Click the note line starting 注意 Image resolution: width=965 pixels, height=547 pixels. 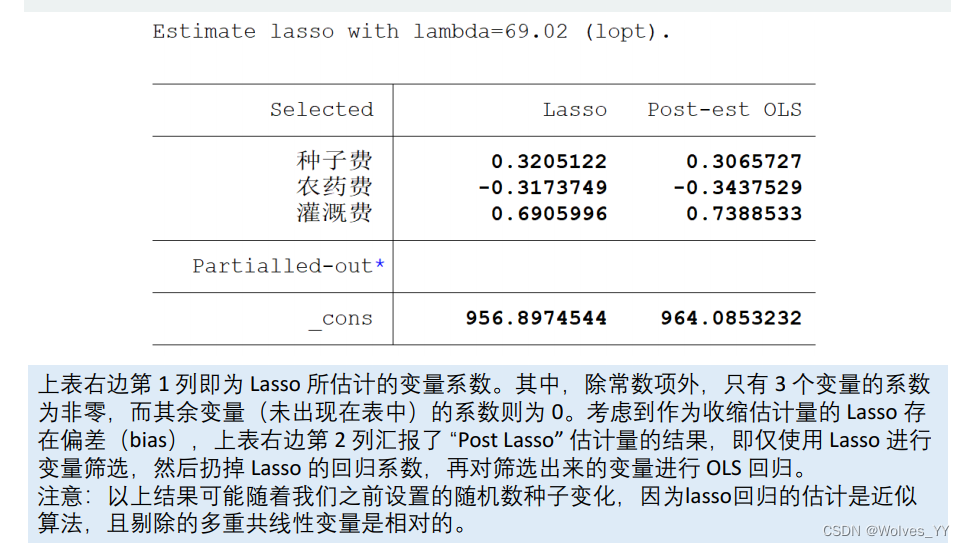pos(477,496)
